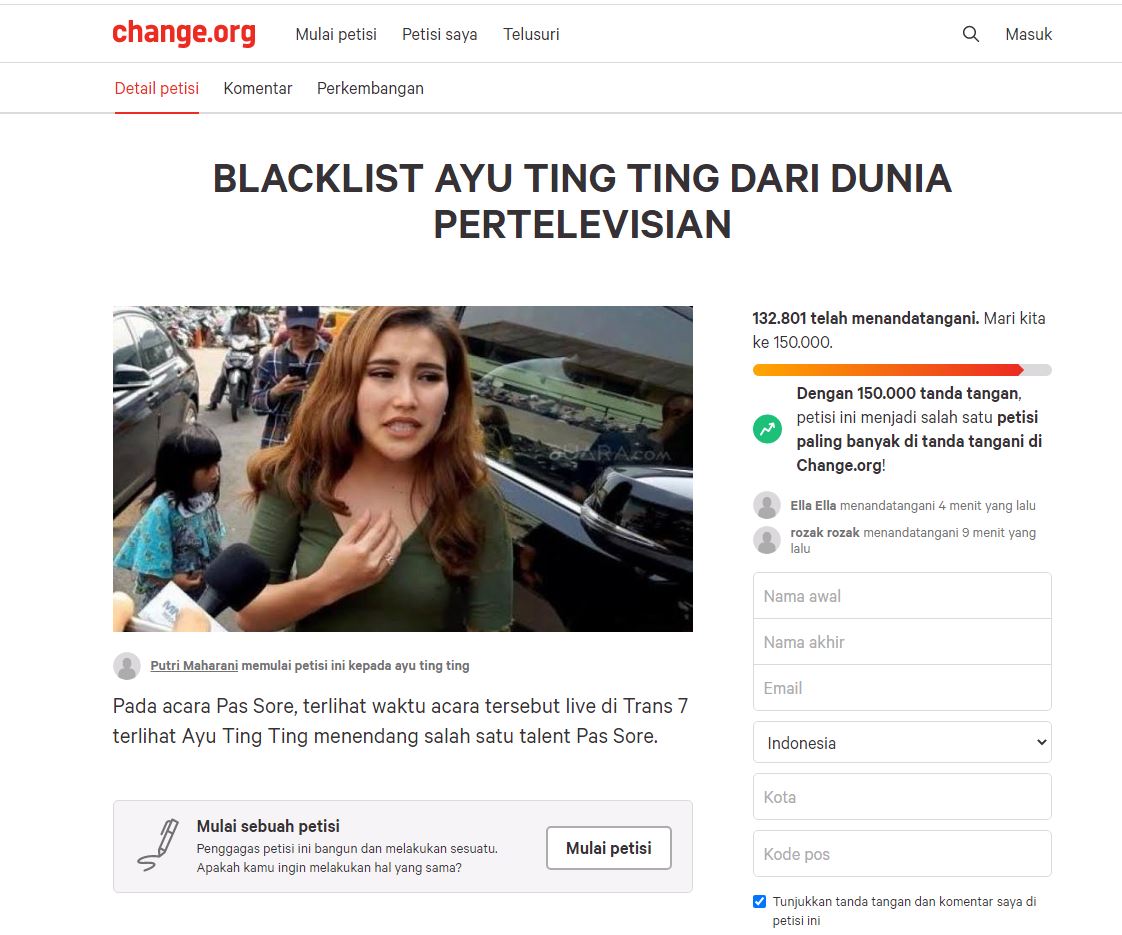Click the signature progress bar
This screenshot has height=935, width=1122.
[902, 370]
